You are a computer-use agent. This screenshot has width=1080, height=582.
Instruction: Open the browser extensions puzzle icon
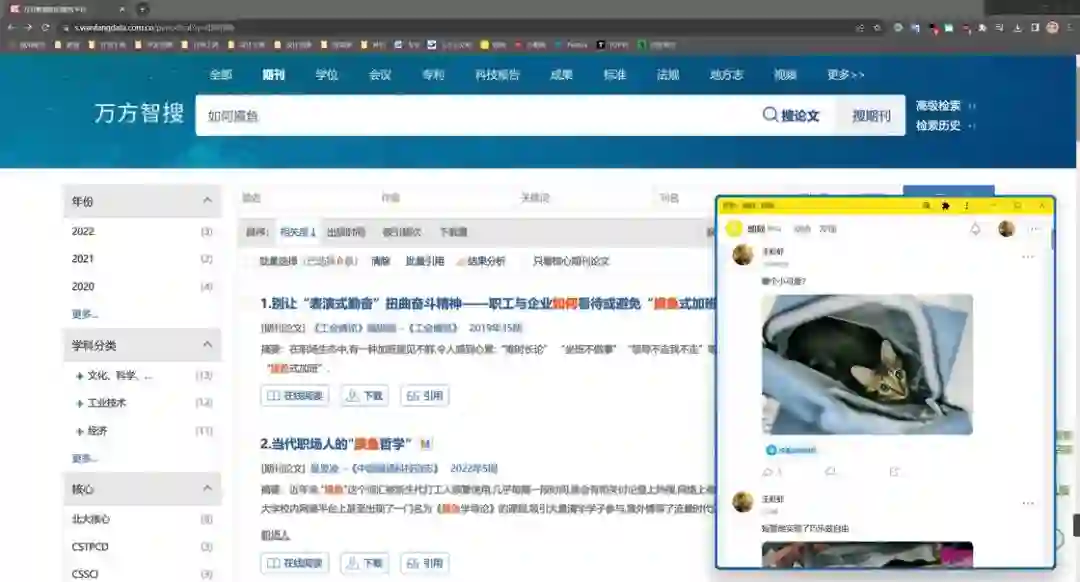click(x=982, y=28)
